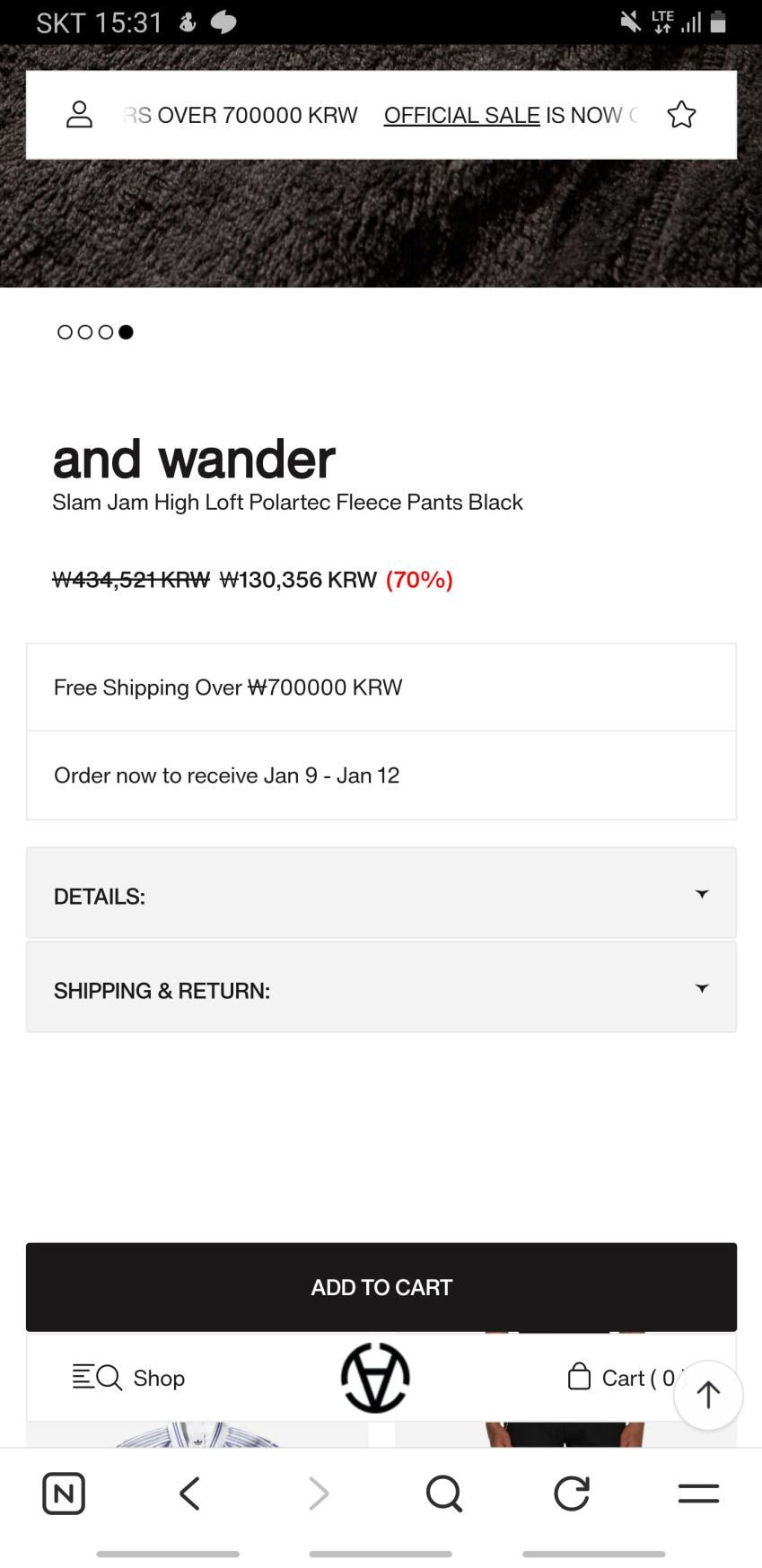Expand the SHIPPING & RETURN section
Screen dimensions: 762x1568
(x=381, y=988)
